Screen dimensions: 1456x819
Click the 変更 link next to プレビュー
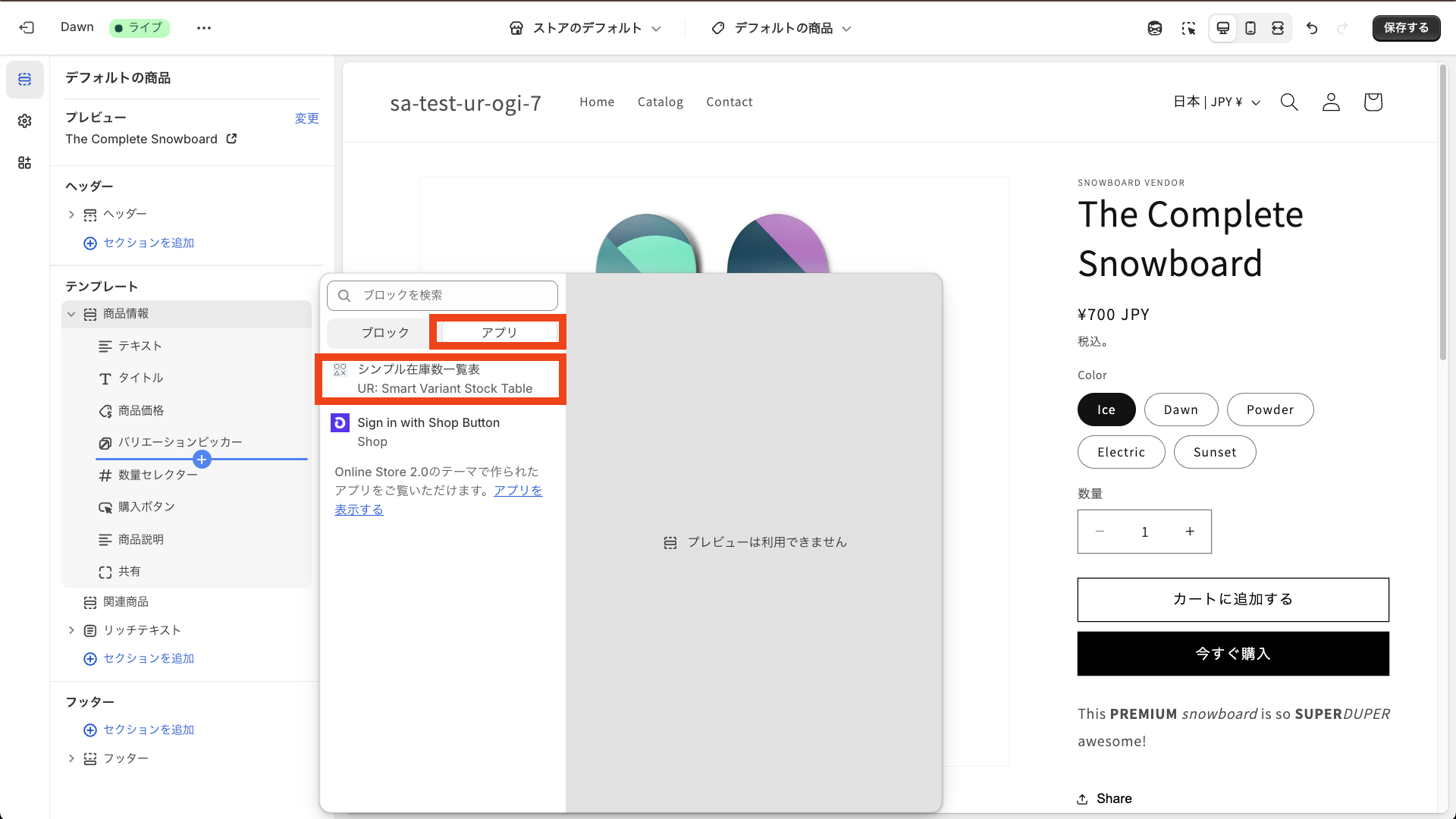pos(306,118)
